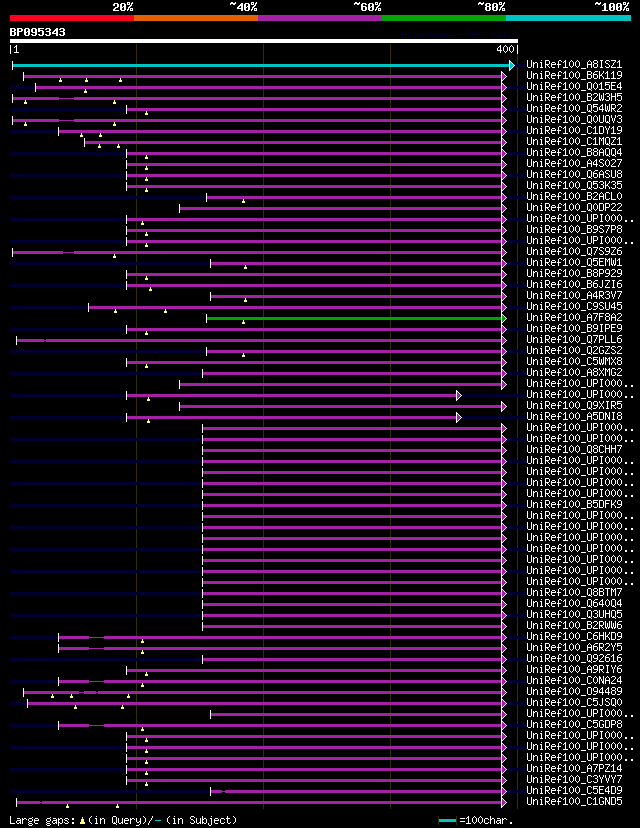This screenshot has height=828, width=640.
Task: Pick the UniRef100_Q8CHH7 hit label
Action: click(x=574, y=449)
